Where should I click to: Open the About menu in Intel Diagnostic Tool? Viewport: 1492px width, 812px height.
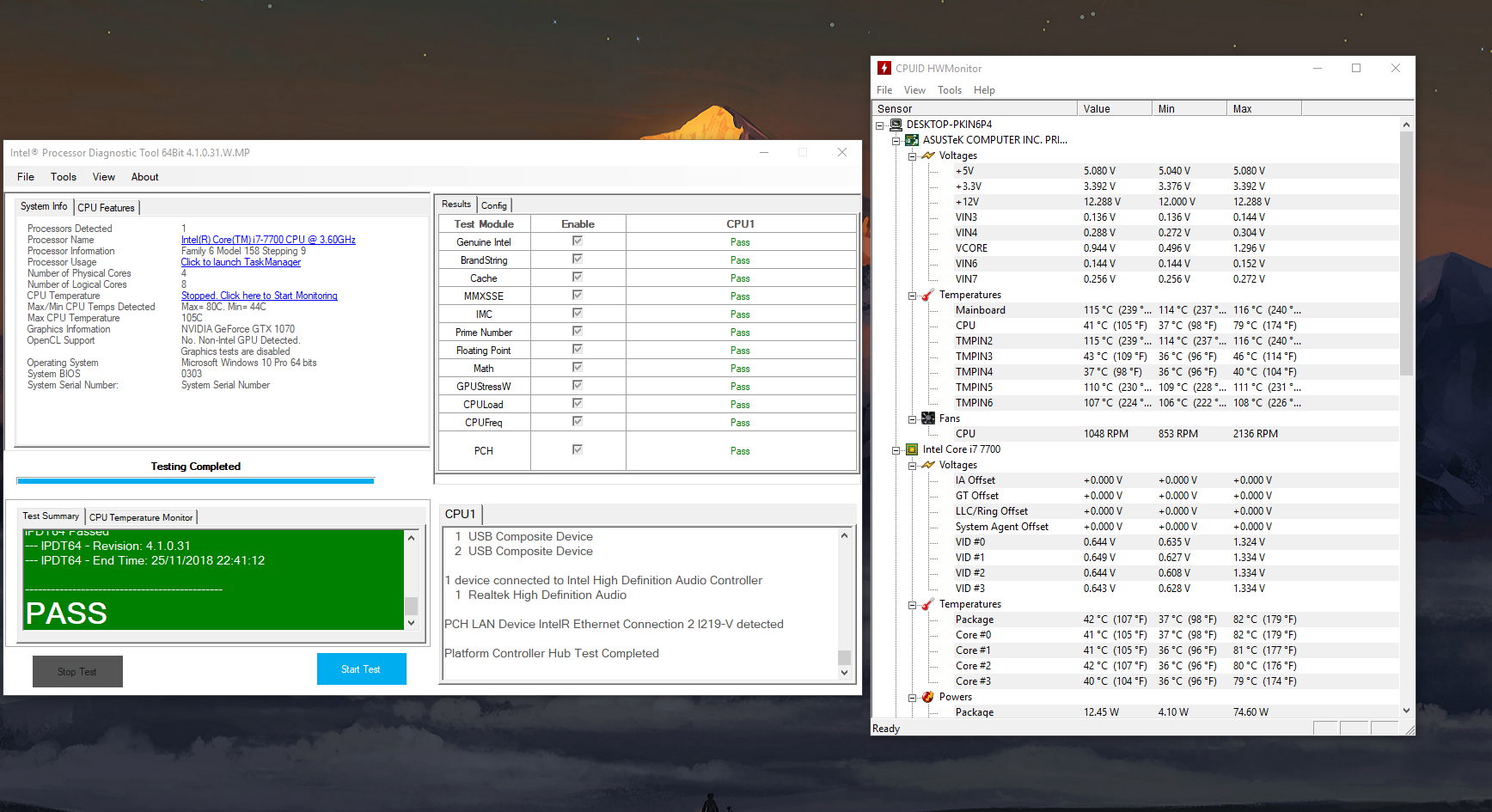point(145,177)
